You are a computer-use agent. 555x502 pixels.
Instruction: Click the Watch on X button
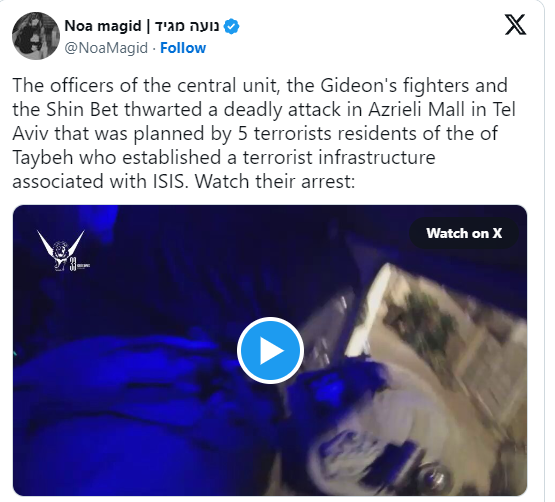coord(464,233)
